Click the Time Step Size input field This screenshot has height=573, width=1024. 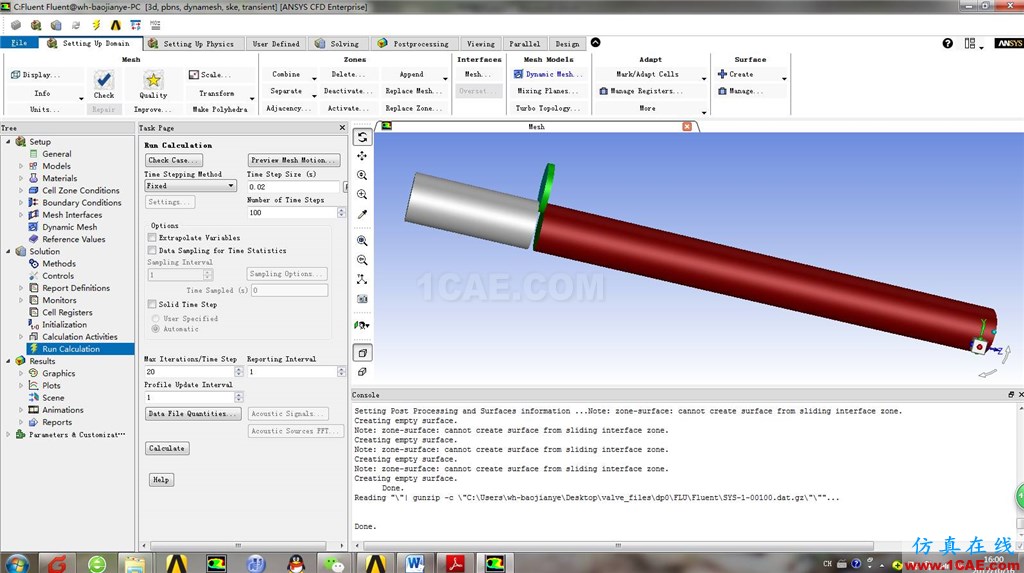[x=294, y=187]
